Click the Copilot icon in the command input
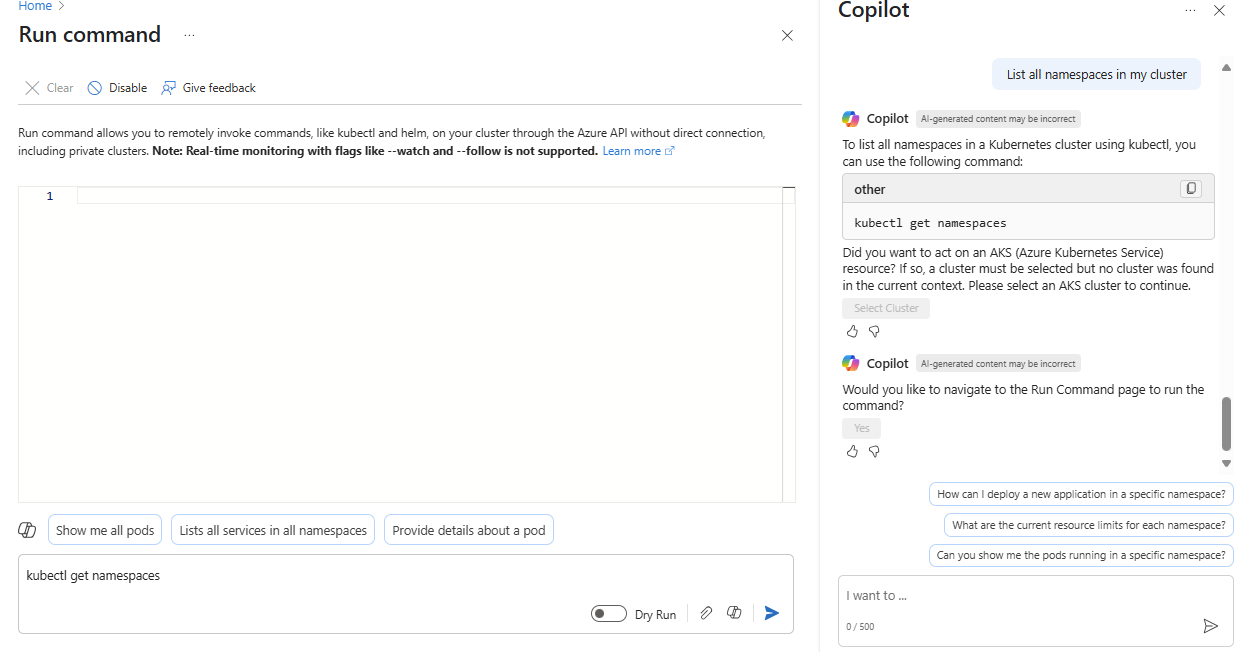 point(734,612)
